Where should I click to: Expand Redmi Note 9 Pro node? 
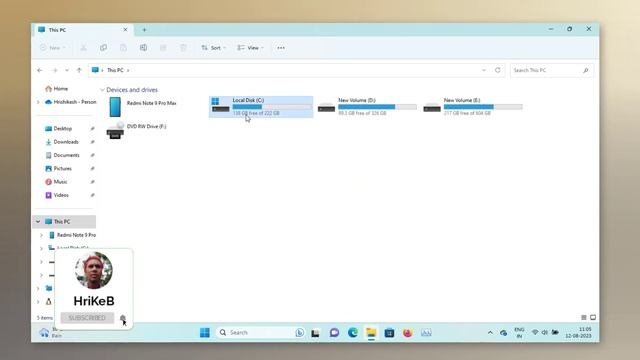(41, 235)
